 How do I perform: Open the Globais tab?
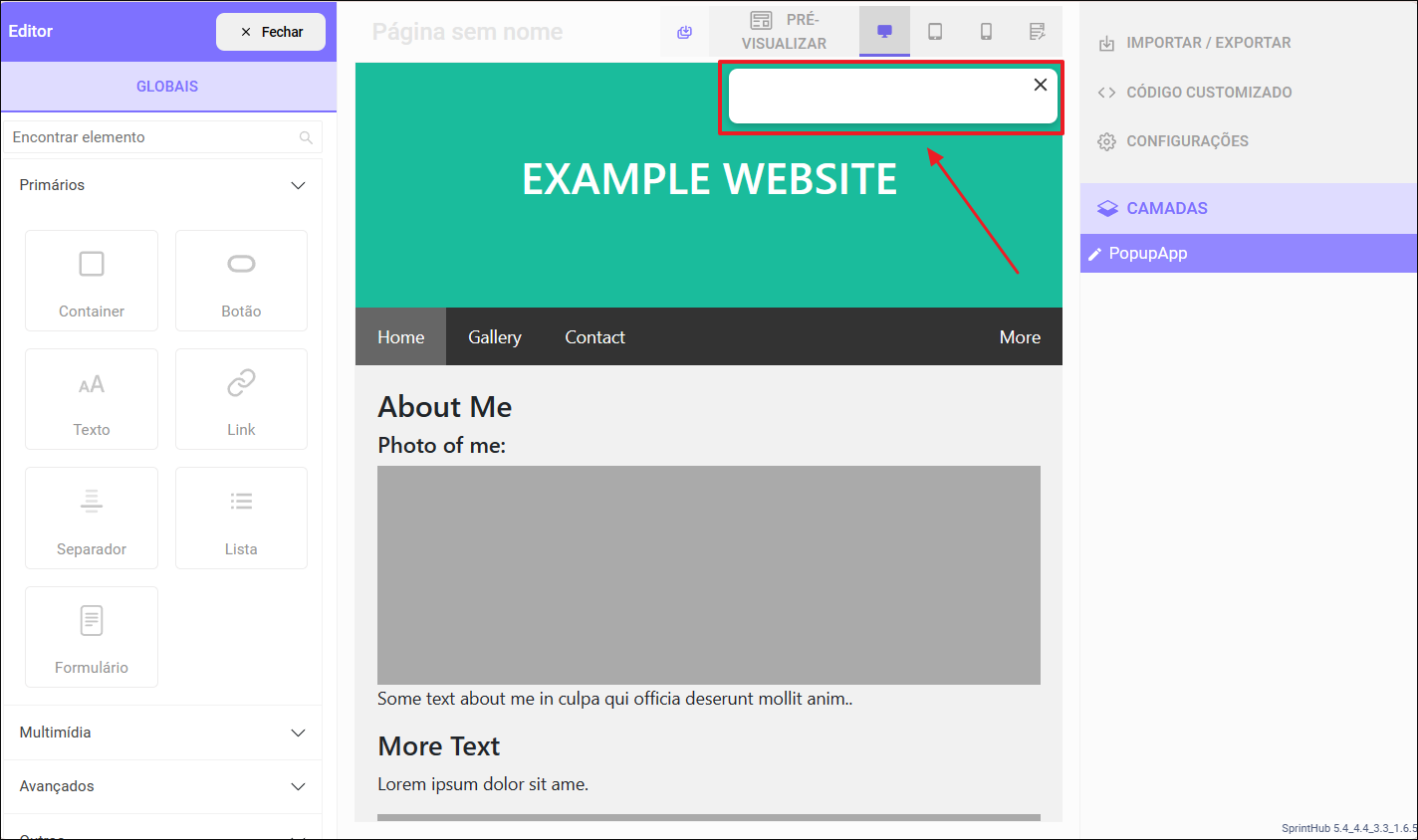(167, 87)
